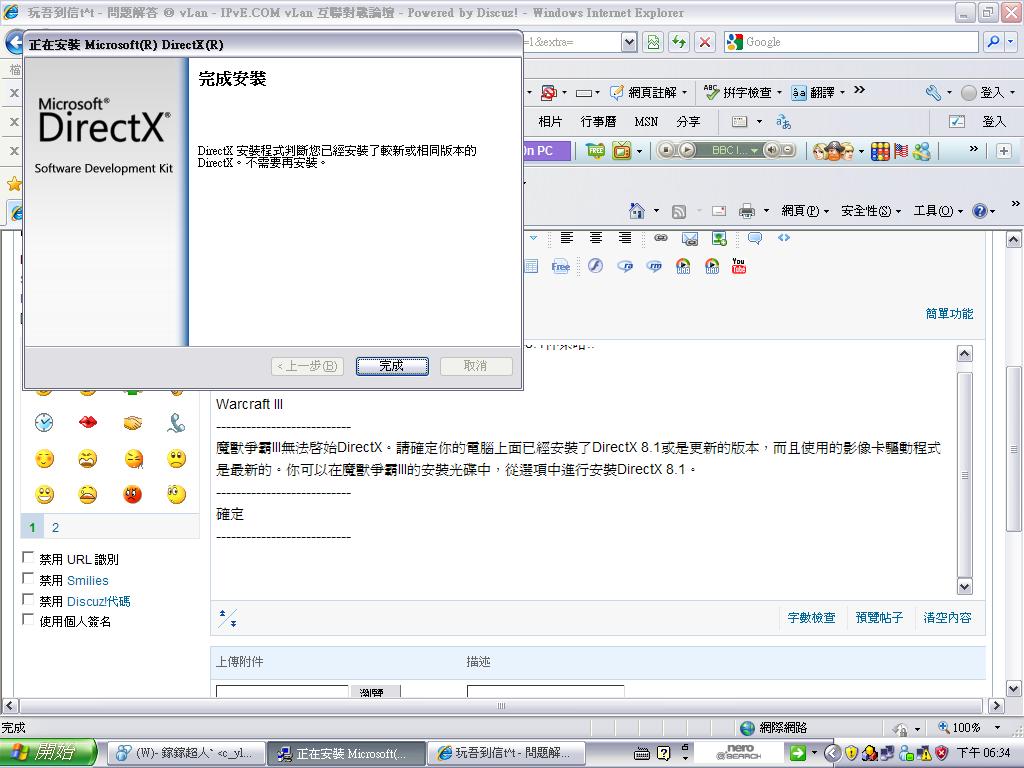Image resolution: width=1024 pixels, height=768 pixels.
Task: Check the 禁用 URL 識別 checkbox
Action: coord(28,557)
